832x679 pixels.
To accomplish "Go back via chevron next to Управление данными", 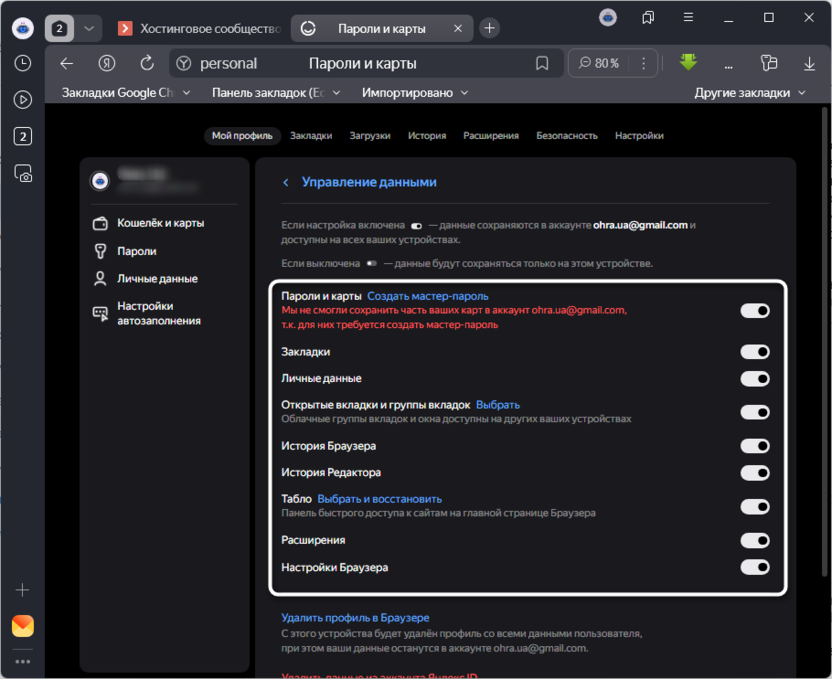I will coord(285,182).
